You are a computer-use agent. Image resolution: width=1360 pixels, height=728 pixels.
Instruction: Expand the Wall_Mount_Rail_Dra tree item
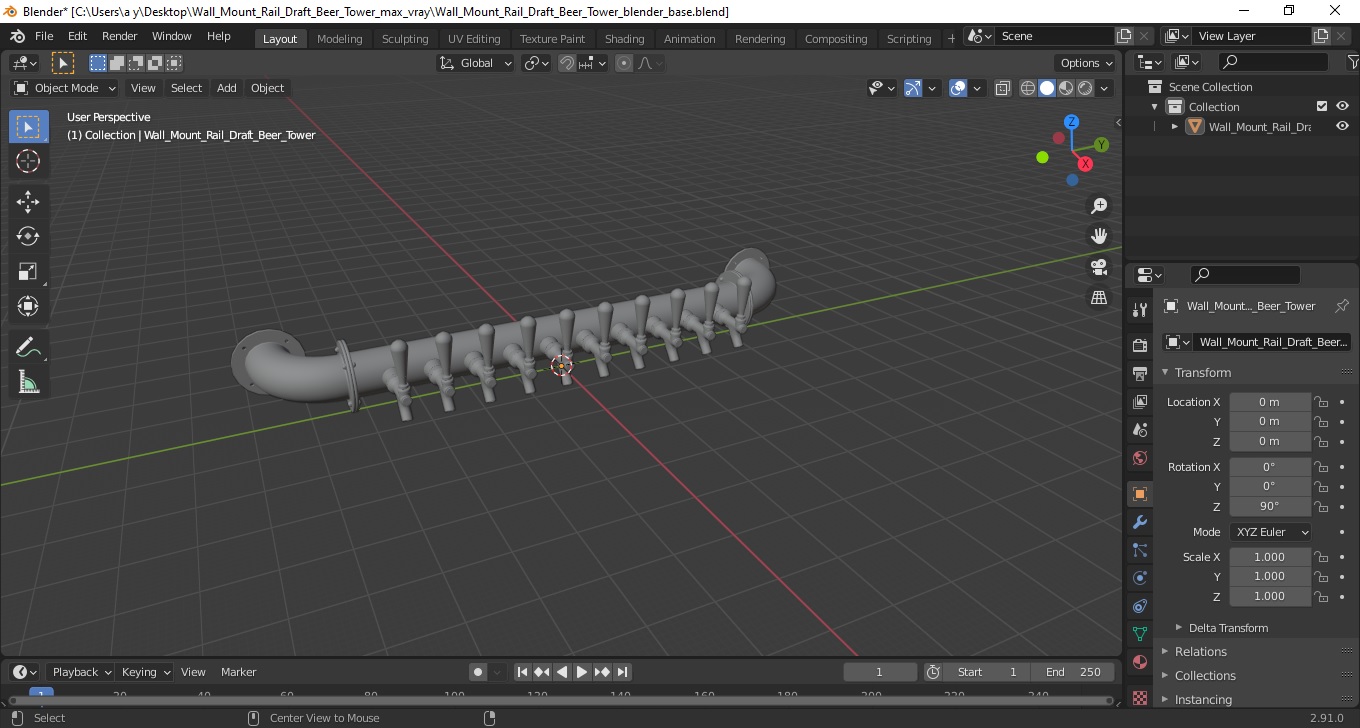[x=1175, y=127]
